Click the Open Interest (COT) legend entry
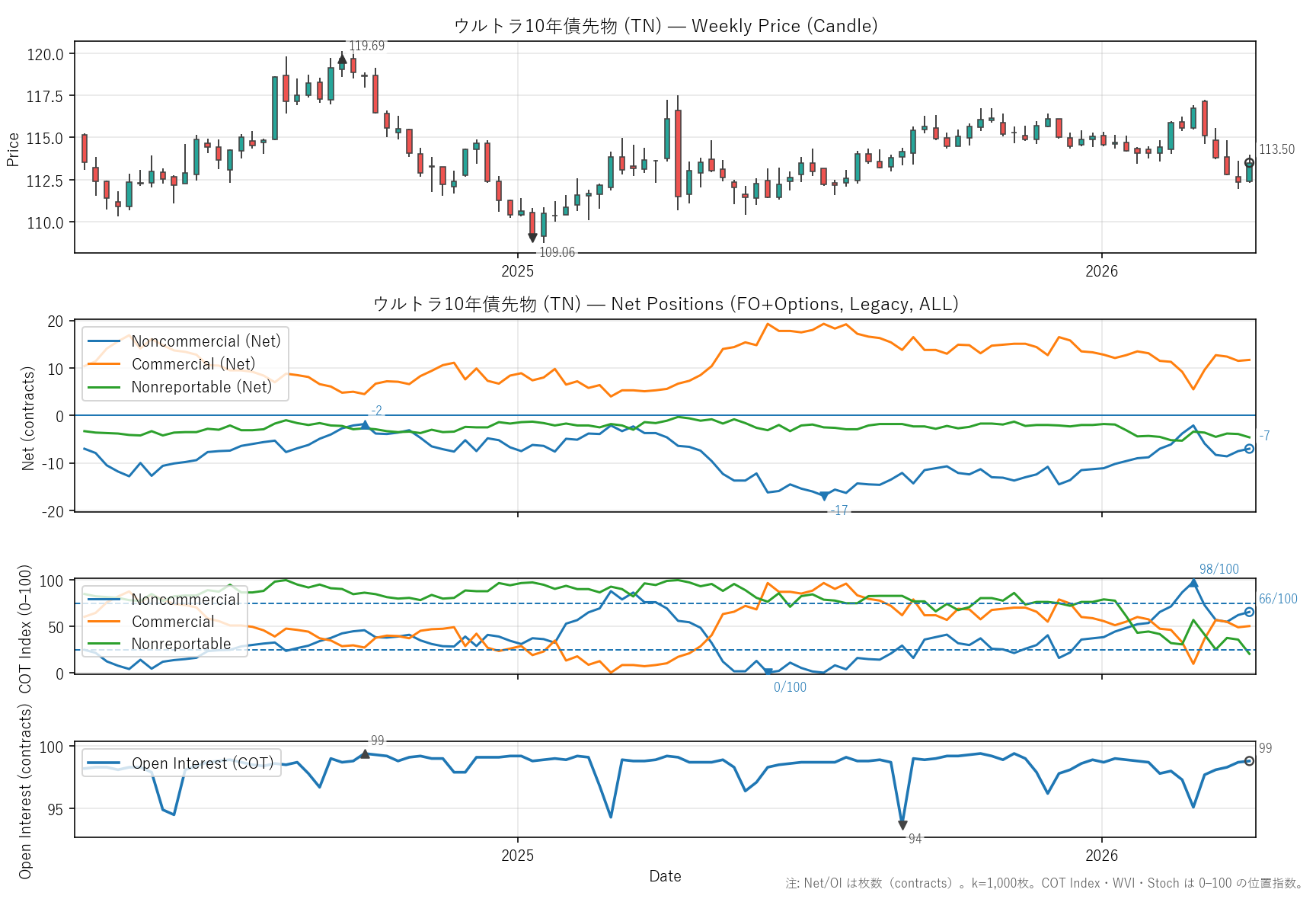 [x=202, y=763]
